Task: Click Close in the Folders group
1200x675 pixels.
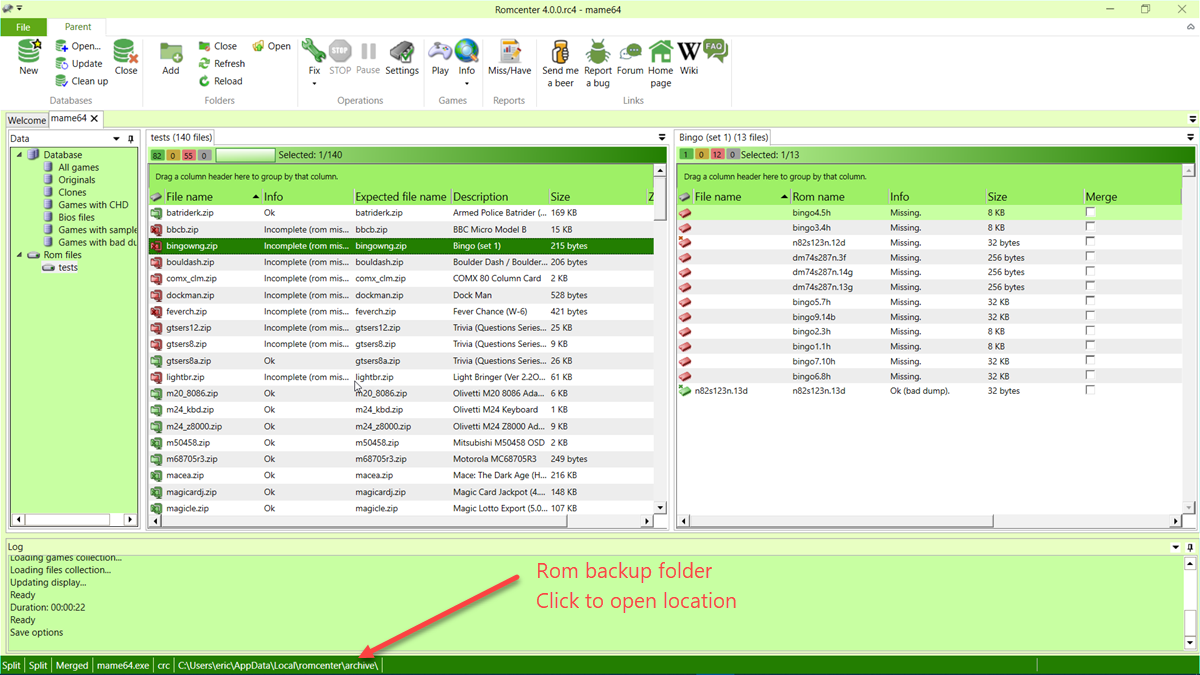Action: (x=218, y=46)
